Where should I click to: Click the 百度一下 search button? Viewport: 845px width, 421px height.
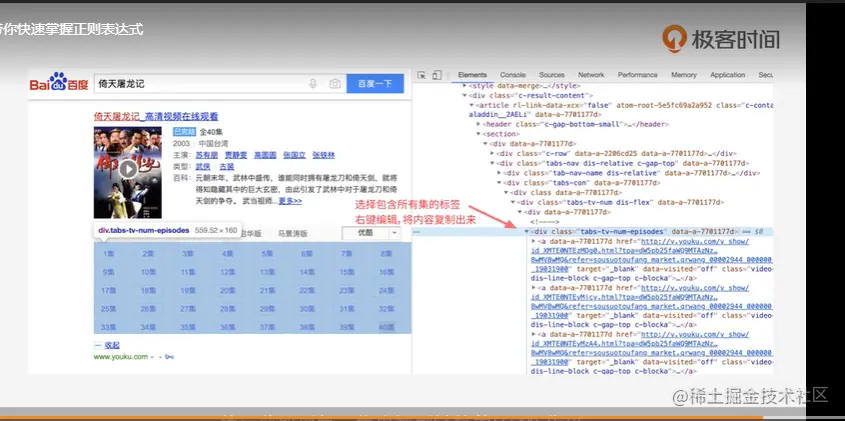click(x=375, y=84)
